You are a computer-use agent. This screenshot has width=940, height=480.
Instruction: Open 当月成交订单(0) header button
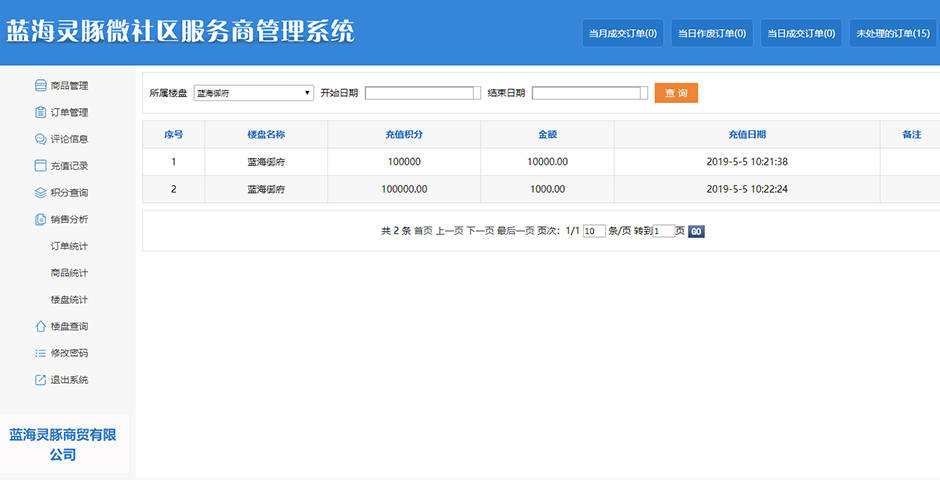click(x=623, y=33)
